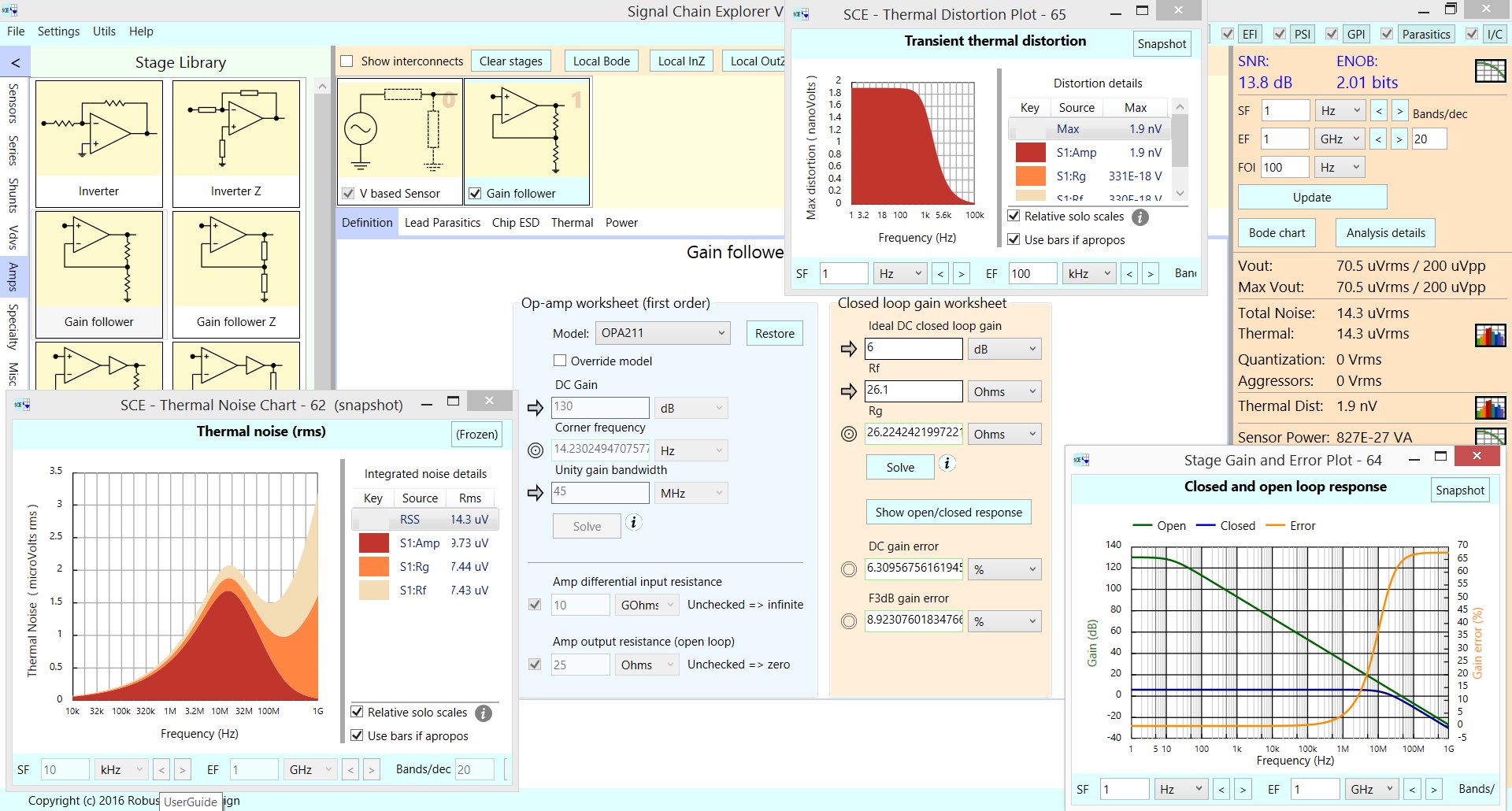The image size is (1512, 811).
Task: Click the arrow icon beside Ideal DC closed loop gain
Action: (849, 349)
